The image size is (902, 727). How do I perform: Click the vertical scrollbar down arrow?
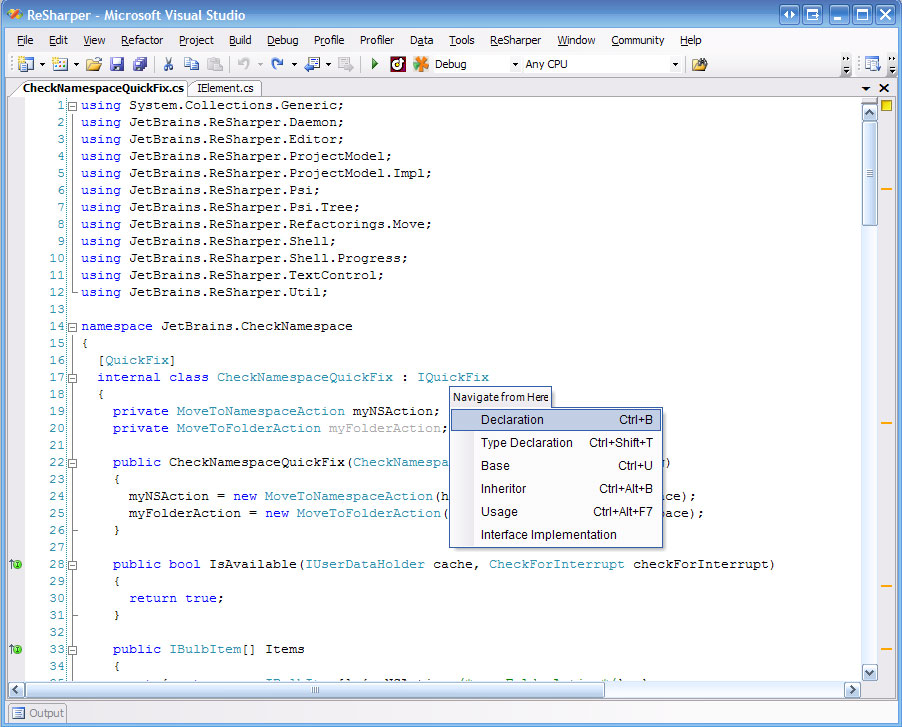point(869,673)
